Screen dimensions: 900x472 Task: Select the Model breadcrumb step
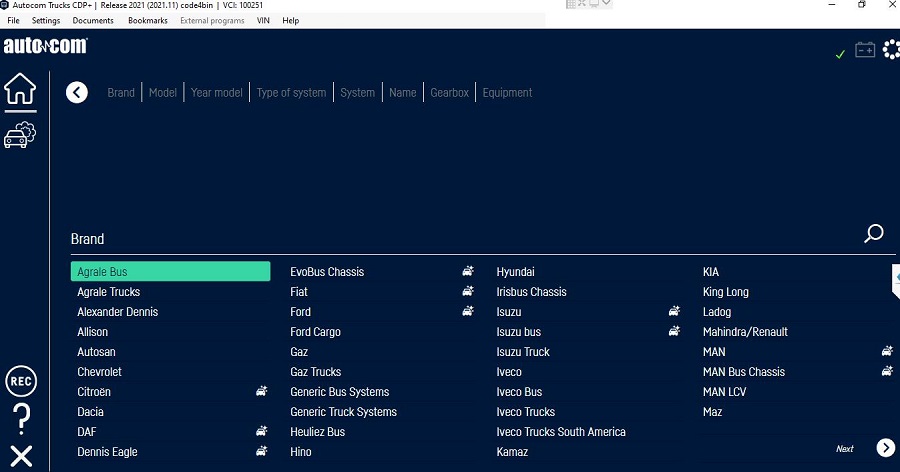click(162, 93)
